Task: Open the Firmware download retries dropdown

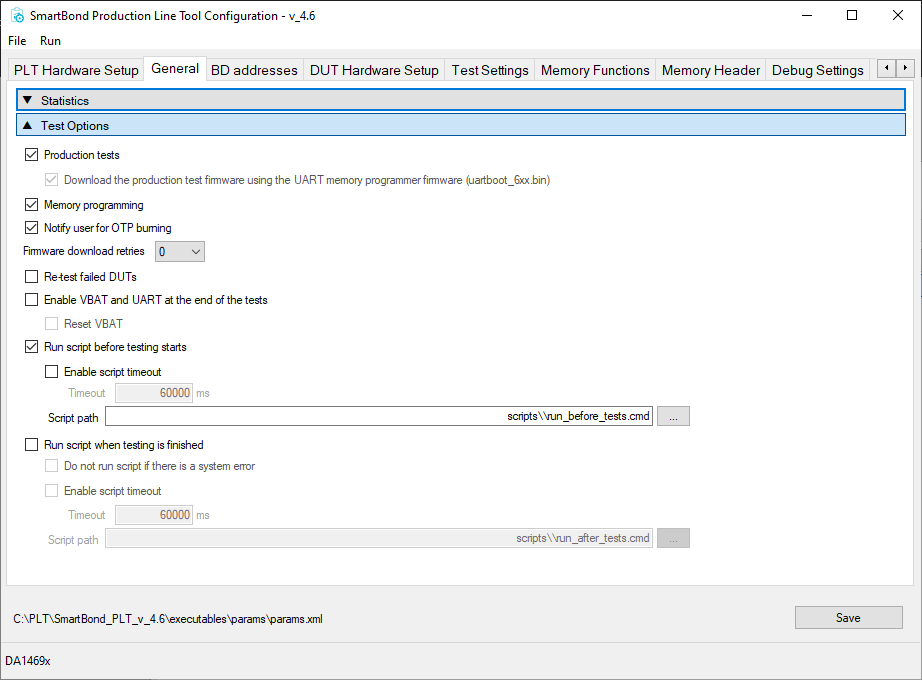Action: click(180, 252)
